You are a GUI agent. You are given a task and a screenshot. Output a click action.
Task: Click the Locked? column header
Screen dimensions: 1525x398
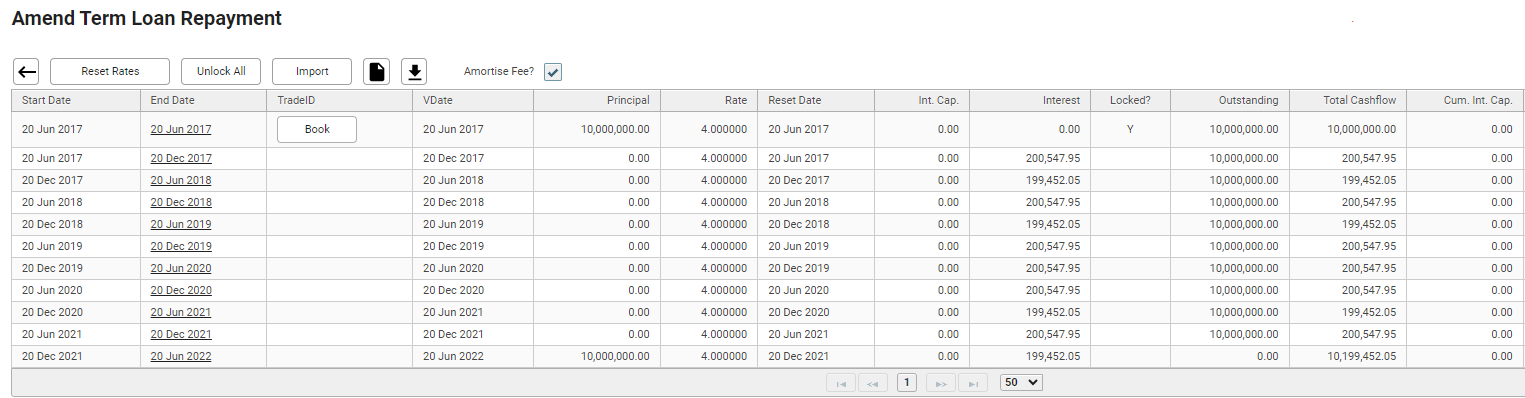coord(1130,100)
